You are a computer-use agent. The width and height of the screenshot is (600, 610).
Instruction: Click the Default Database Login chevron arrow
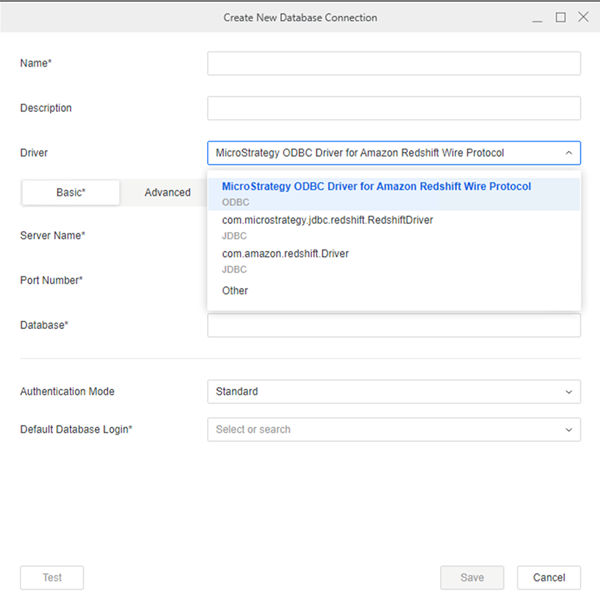click(568, 430)
